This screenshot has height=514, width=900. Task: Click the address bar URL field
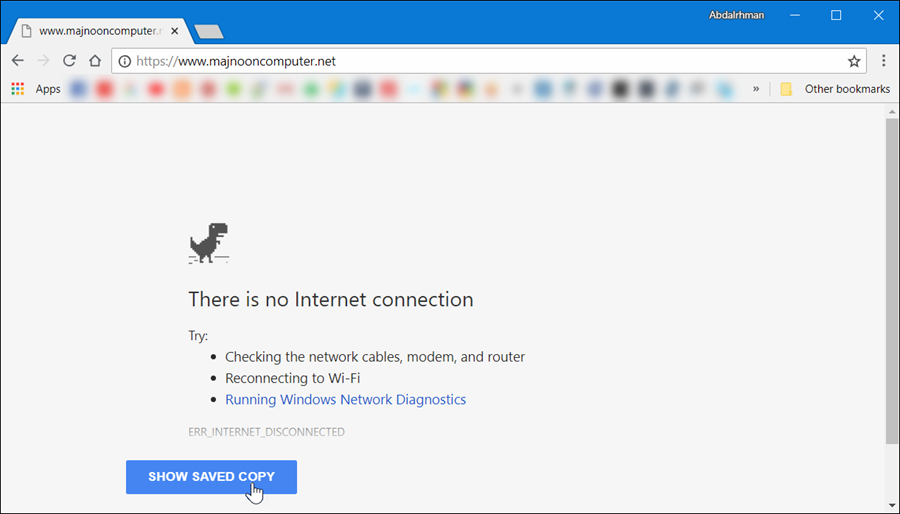(x=480, y=61)
